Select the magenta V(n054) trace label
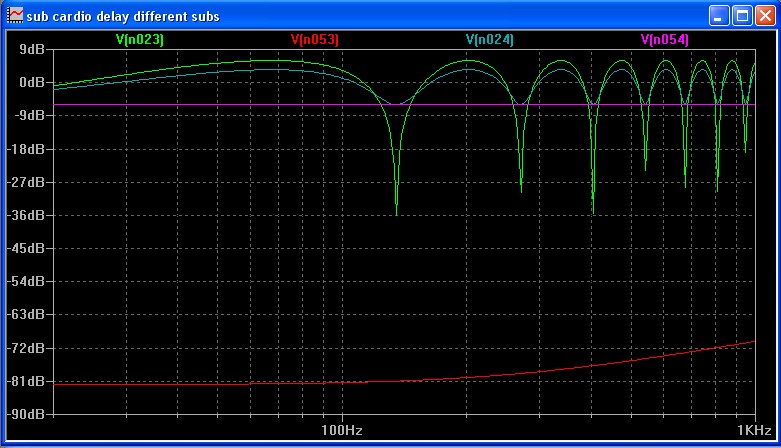781x448 pixels. (665, 39)
